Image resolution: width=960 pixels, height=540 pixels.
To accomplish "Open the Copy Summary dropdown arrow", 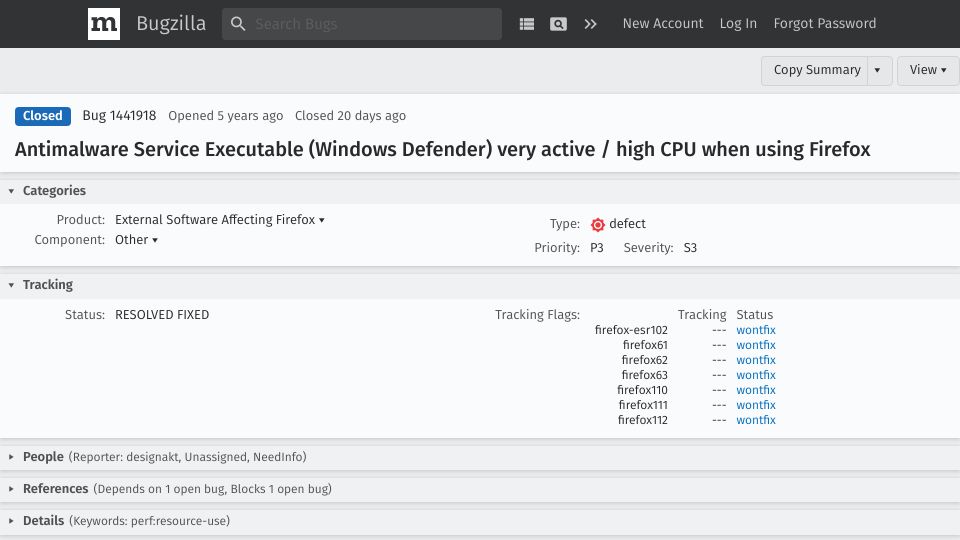I will [x=878, y=70].
